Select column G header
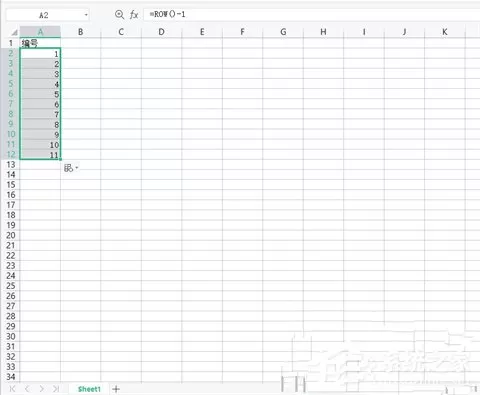The image size is (480, 395). [283, 32]
